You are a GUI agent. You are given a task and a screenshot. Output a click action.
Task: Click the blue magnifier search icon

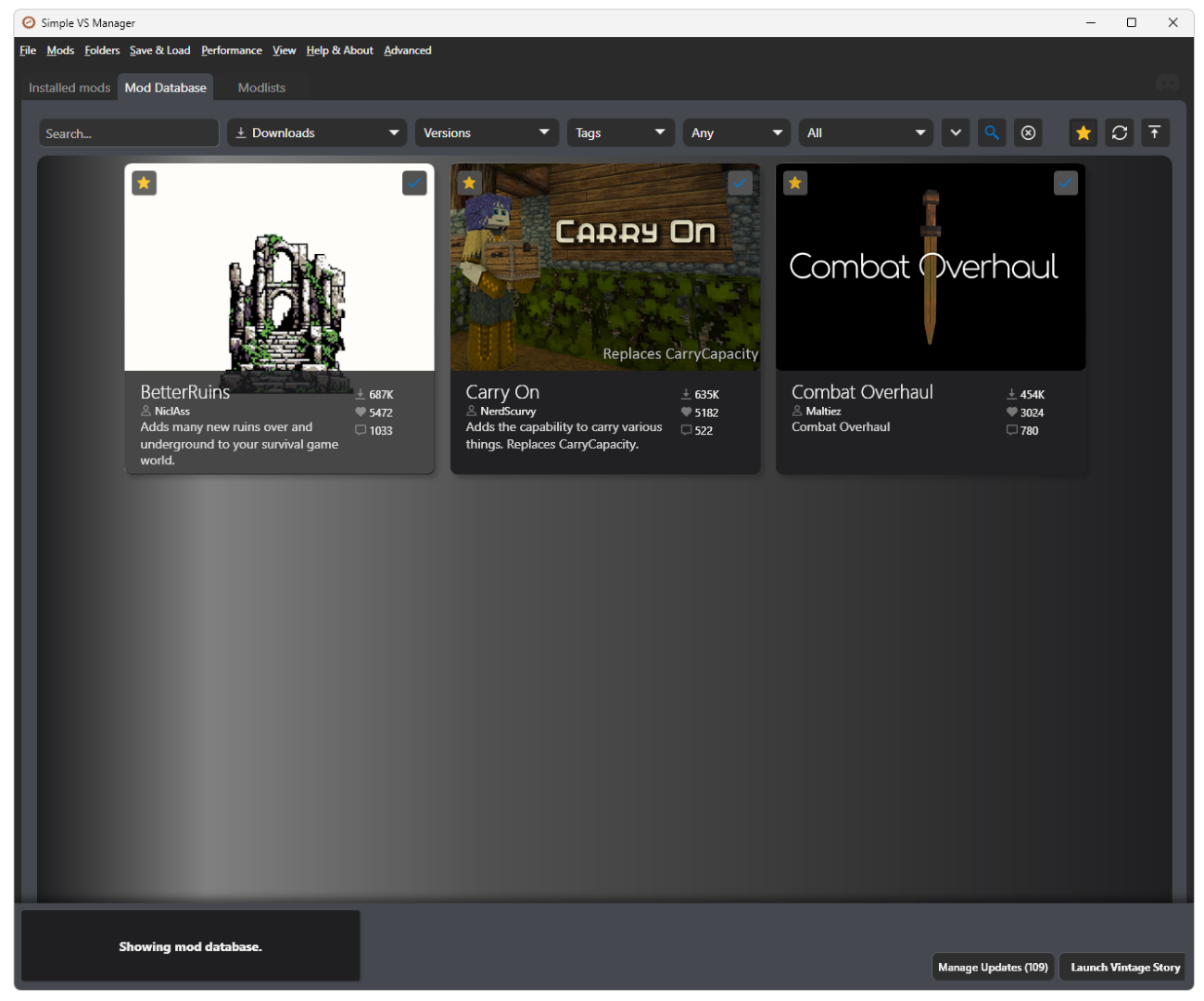click(991, 133)
